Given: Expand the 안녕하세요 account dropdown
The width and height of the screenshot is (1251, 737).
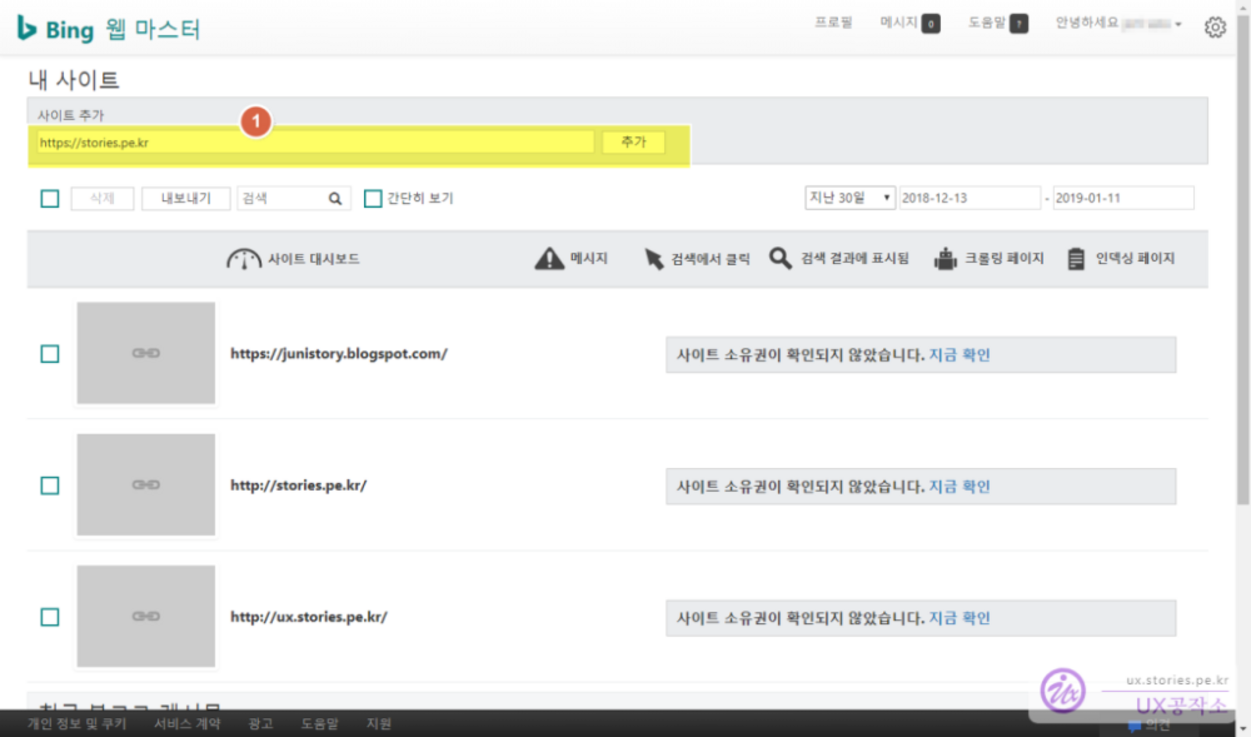Looking at the screenshot, I should pos(1118,24).
